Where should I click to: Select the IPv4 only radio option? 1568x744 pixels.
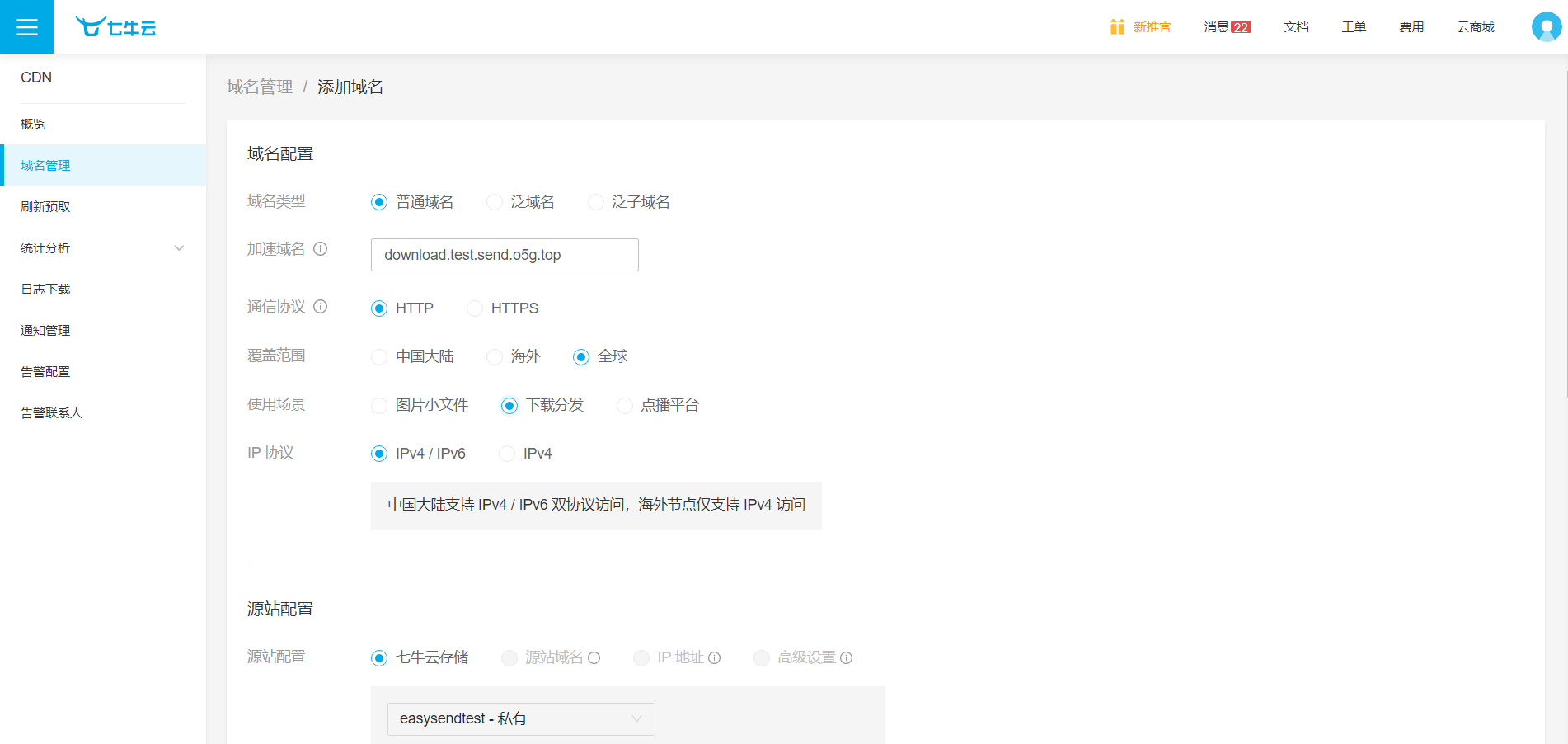click(507, 454)
